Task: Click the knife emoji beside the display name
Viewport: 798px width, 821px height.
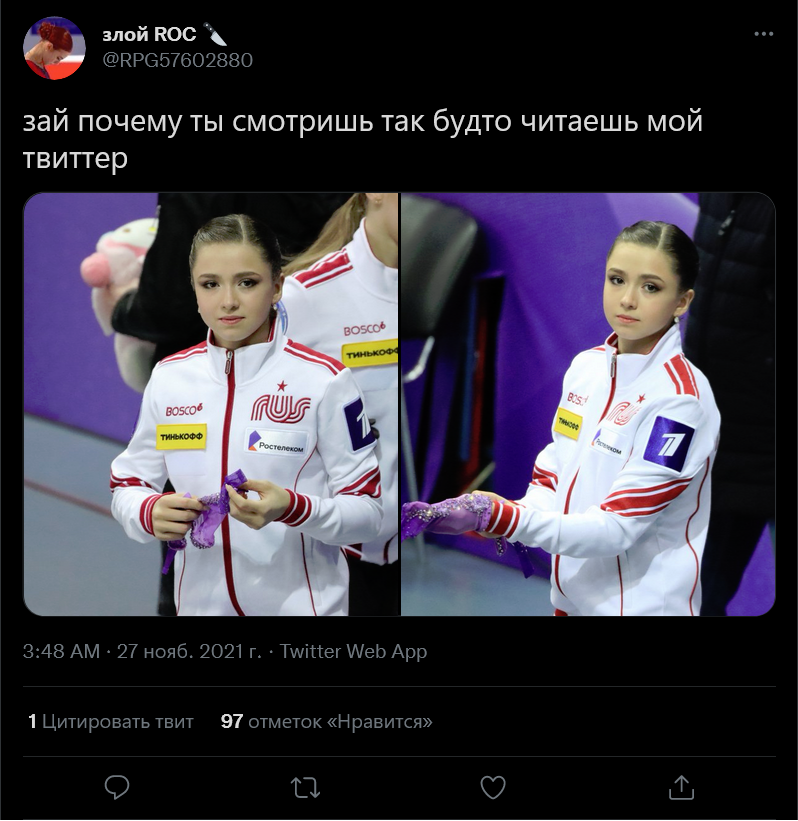Action: click(215, 34)
